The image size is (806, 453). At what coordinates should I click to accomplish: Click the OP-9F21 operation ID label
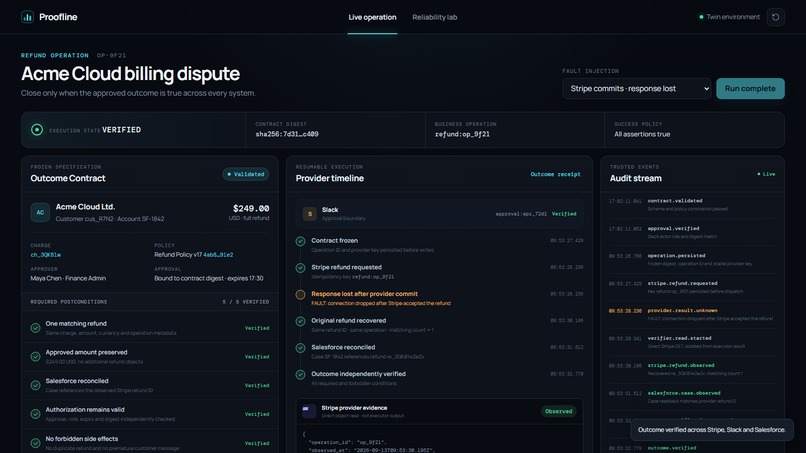pyautogui.click(x=112, y=56)
